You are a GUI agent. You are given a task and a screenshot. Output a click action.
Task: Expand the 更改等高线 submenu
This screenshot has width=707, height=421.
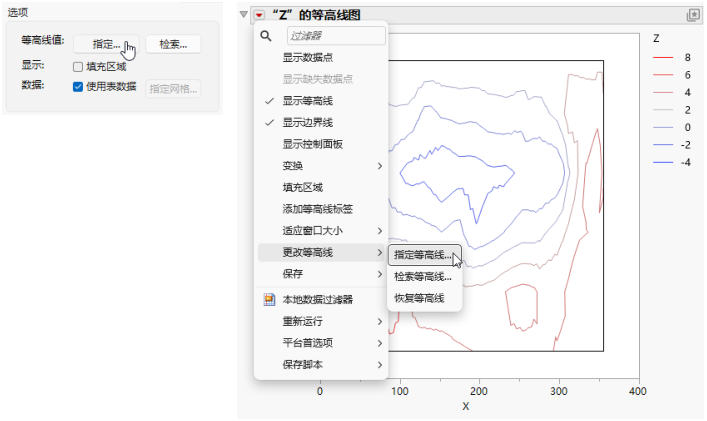(321, 252)
